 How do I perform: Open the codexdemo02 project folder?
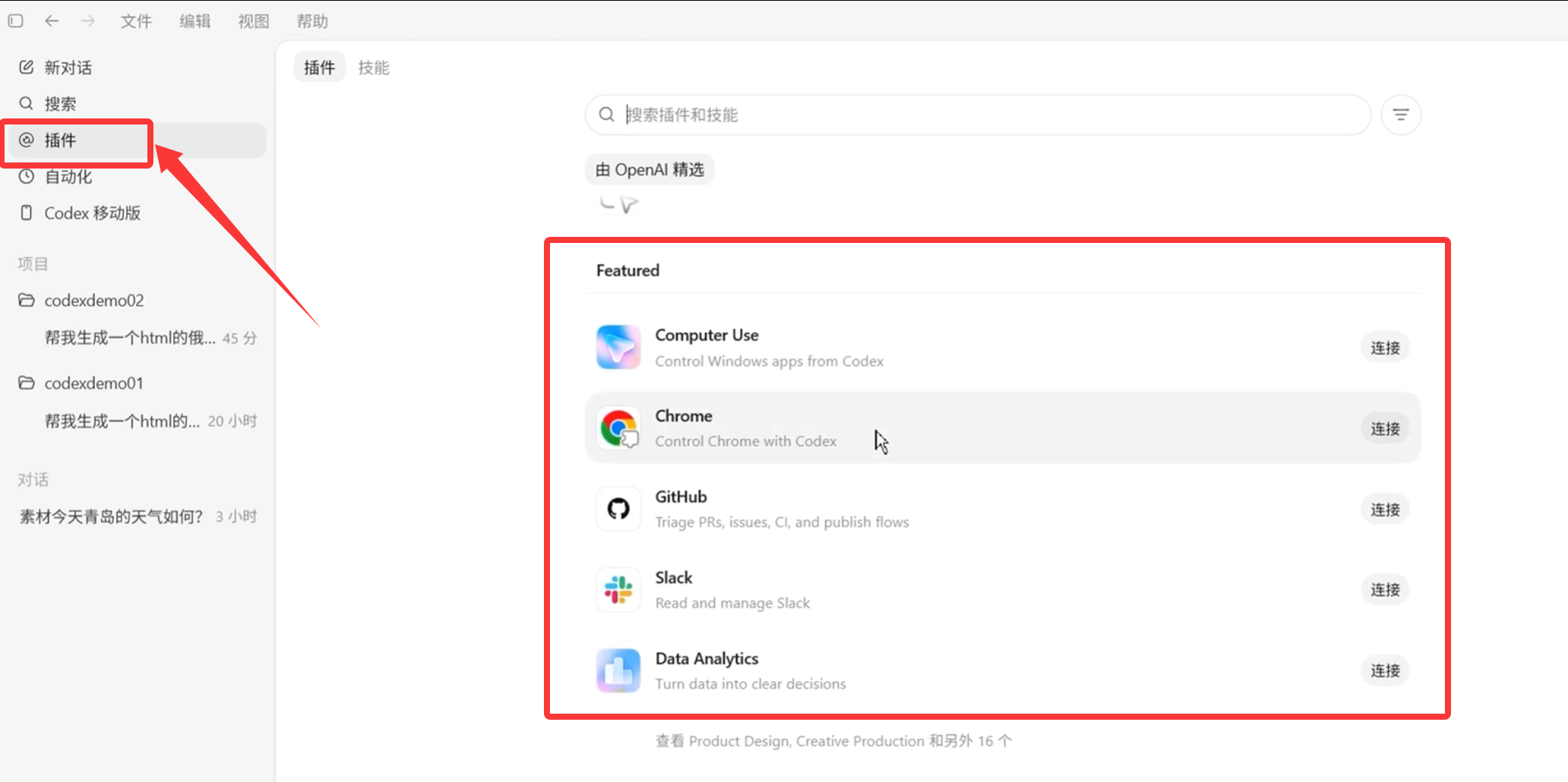137,300
